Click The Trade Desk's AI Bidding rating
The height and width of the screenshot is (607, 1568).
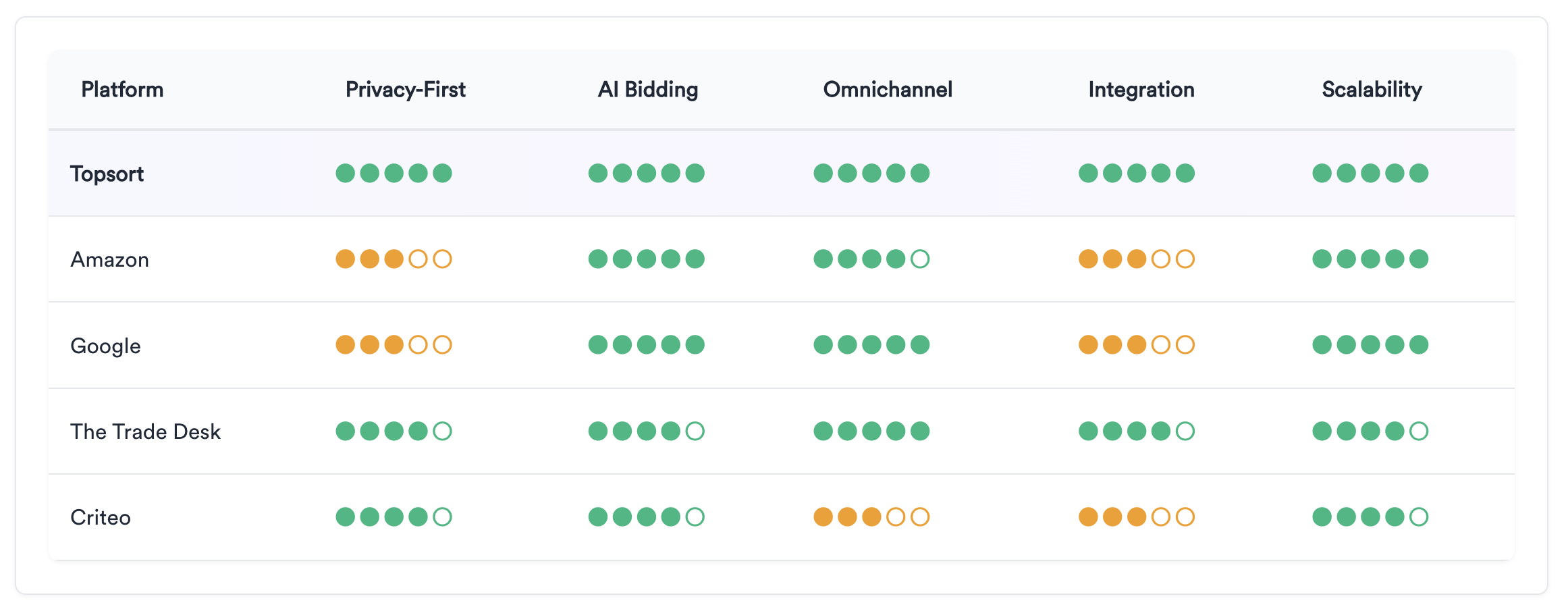point(647,431)
